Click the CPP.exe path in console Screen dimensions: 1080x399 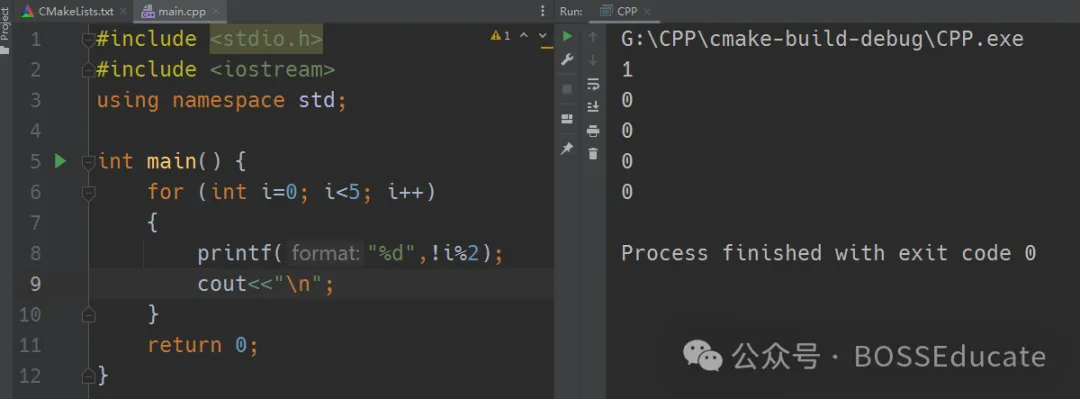pos(822,39)
